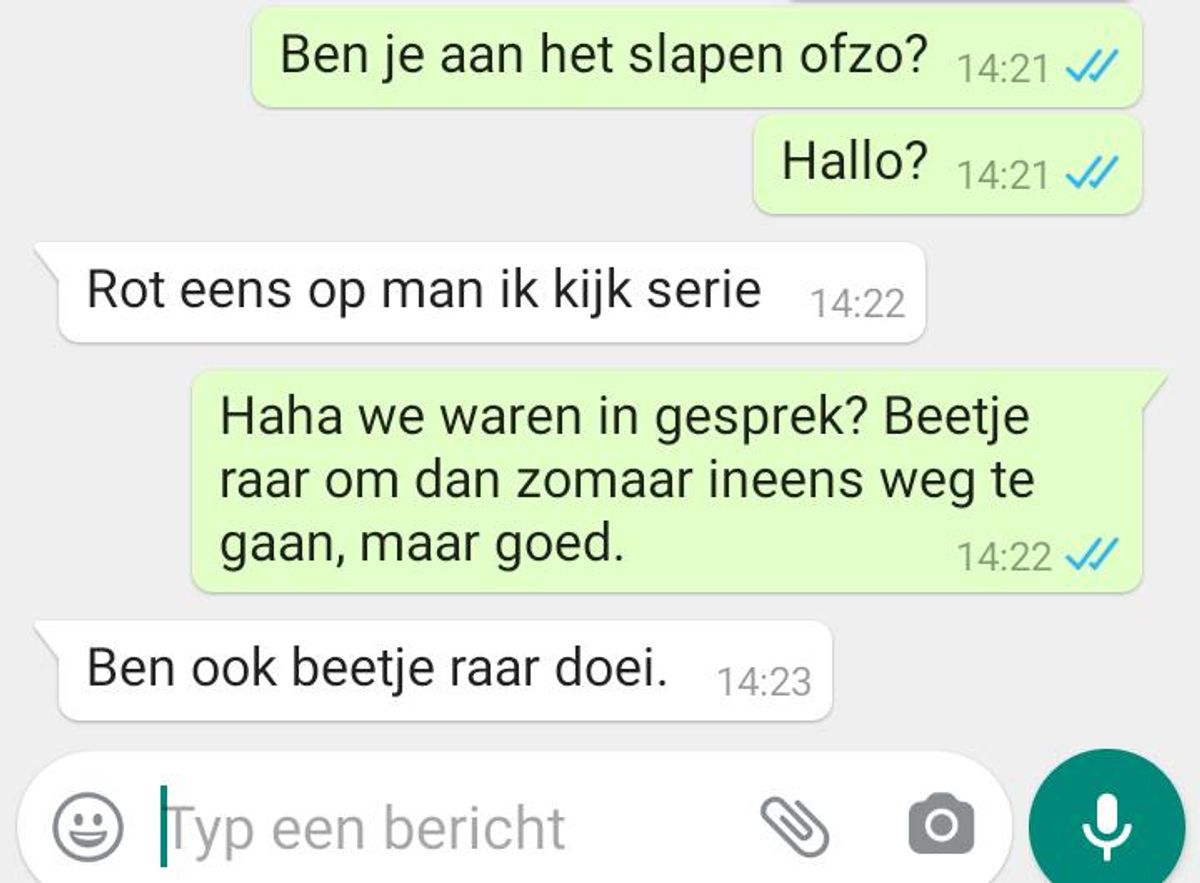This screenshot has height=883, width=1200.
Task: Tap the 14:21 timestamp next to 'Hallo?'
Action: (1003, 175)
